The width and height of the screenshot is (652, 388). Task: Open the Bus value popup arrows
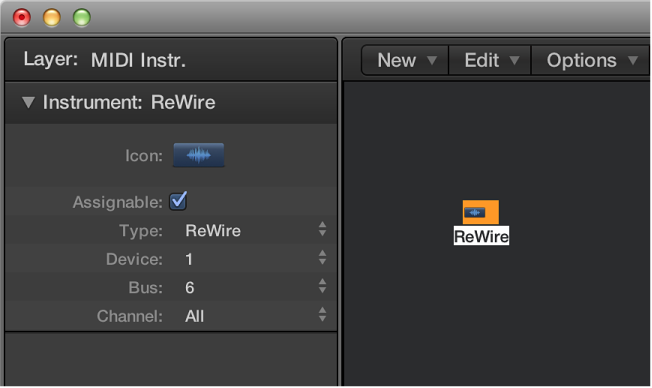pyautogui.click(x=322, y=286)
